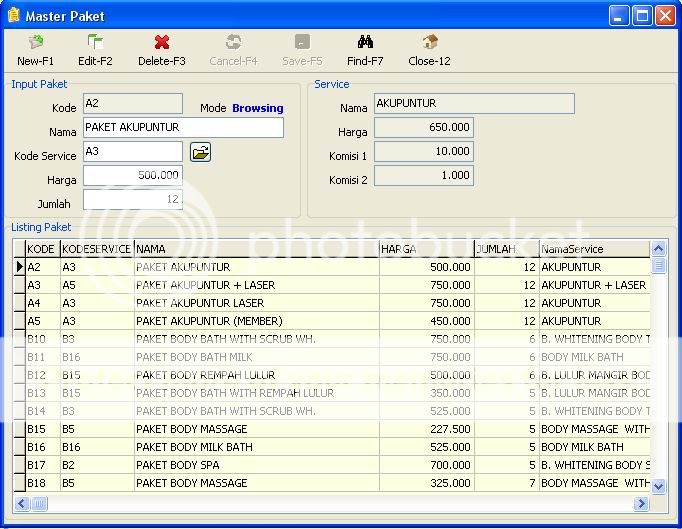Click into the Kode field containing A2

point(133,104)
